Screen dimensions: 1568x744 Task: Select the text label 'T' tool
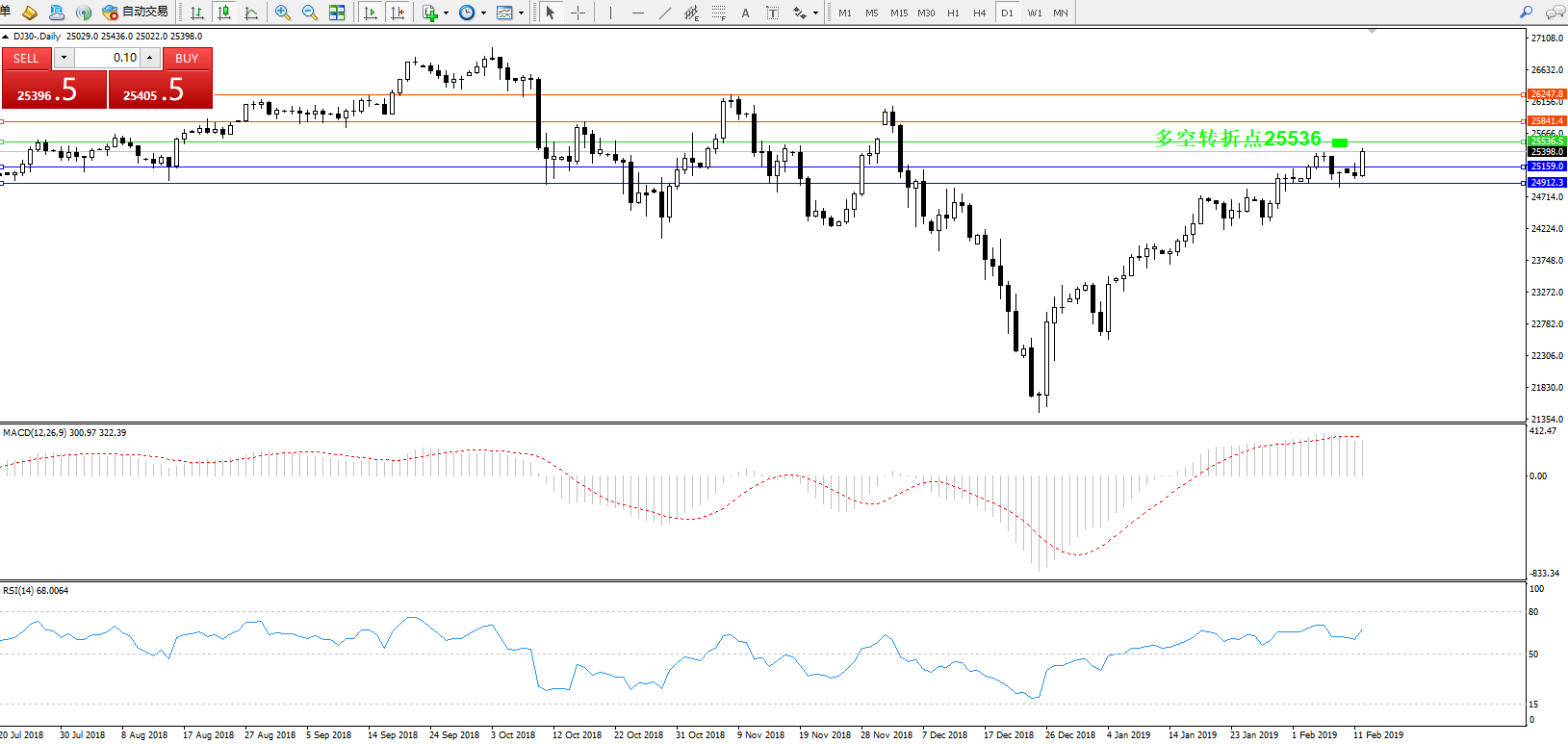click(772, 13)
